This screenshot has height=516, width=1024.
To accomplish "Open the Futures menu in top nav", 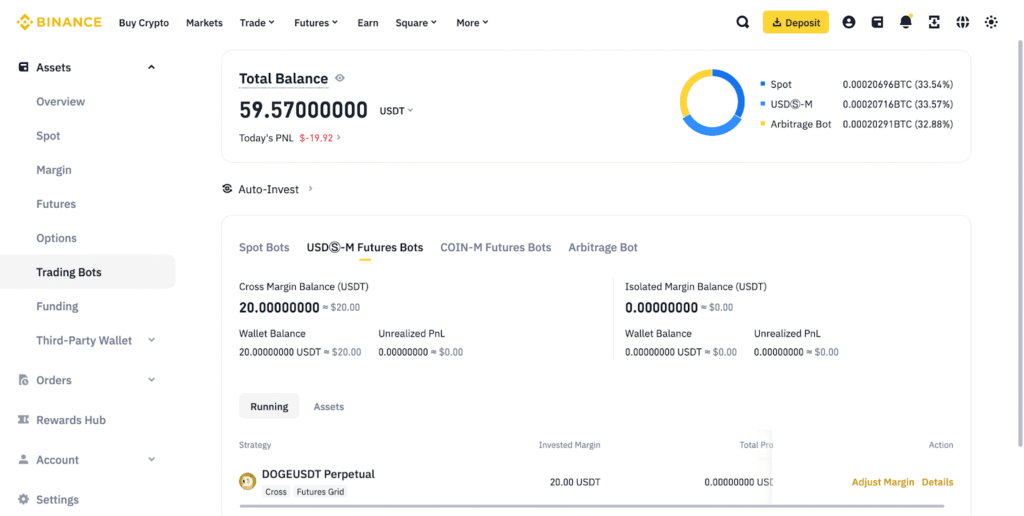I will coord(316,22).
